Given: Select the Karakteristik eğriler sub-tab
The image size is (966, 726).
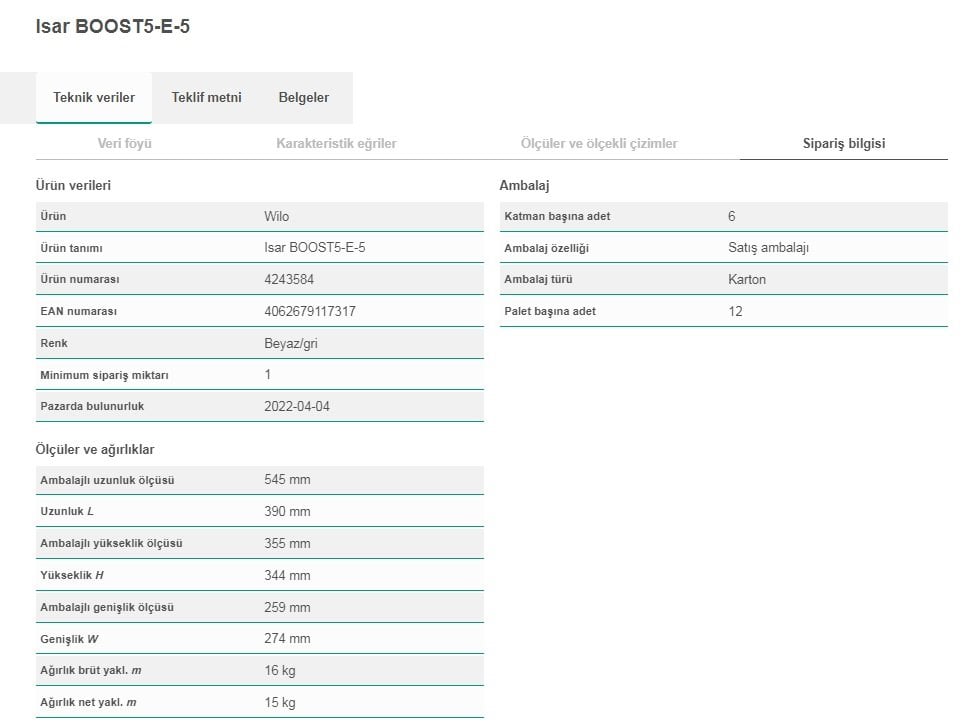Looking at the screenshot, I should click(x=336, y=144).
